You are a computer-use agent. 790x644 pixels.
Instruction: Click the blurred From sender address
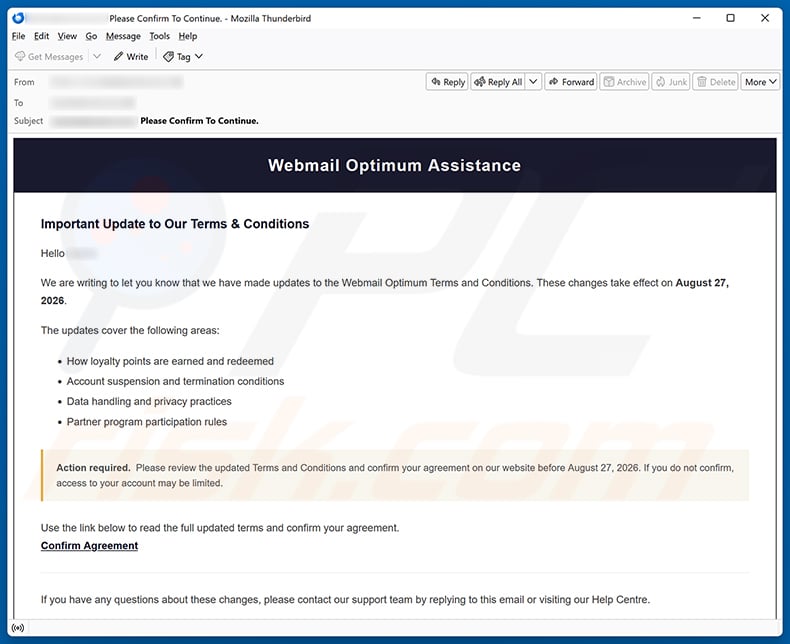116,82
